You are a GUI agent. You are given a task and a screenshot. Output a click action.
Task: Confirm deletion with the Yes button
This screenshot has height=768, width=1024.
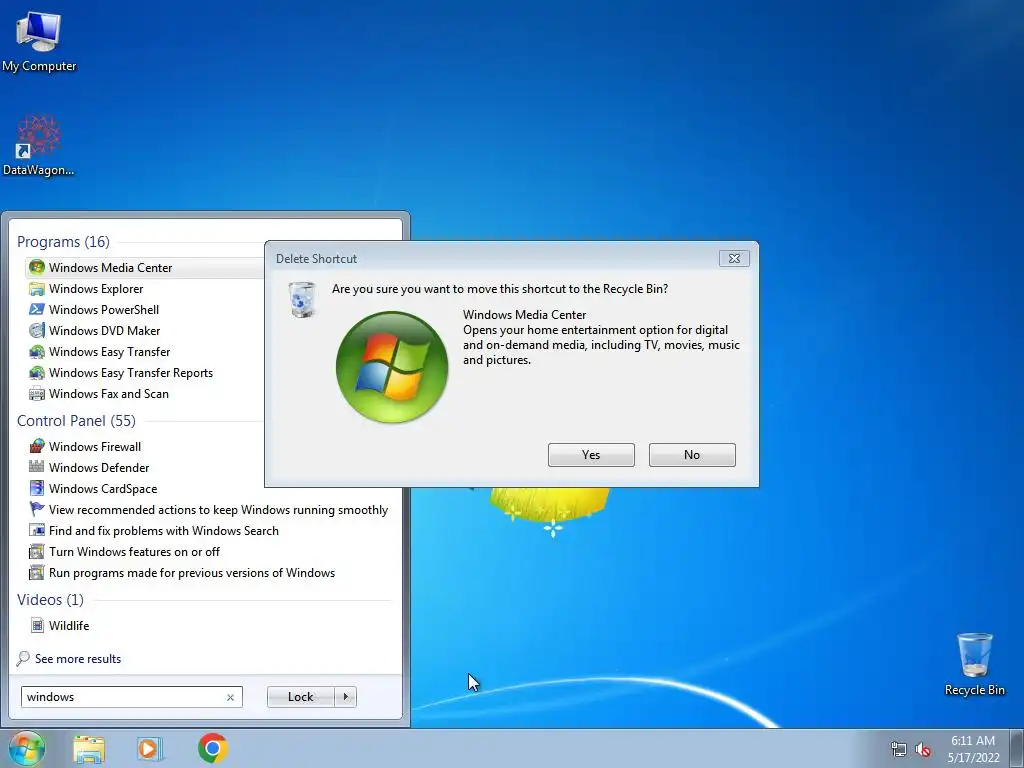pyautogui.click(x=591, y=455)
